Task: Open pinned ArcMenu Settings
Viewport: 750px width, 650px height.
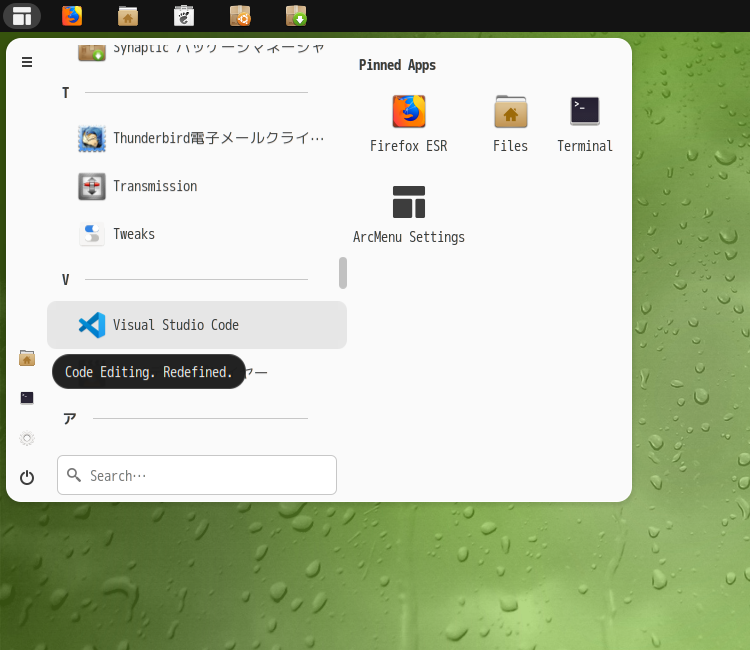Action: 408,215
